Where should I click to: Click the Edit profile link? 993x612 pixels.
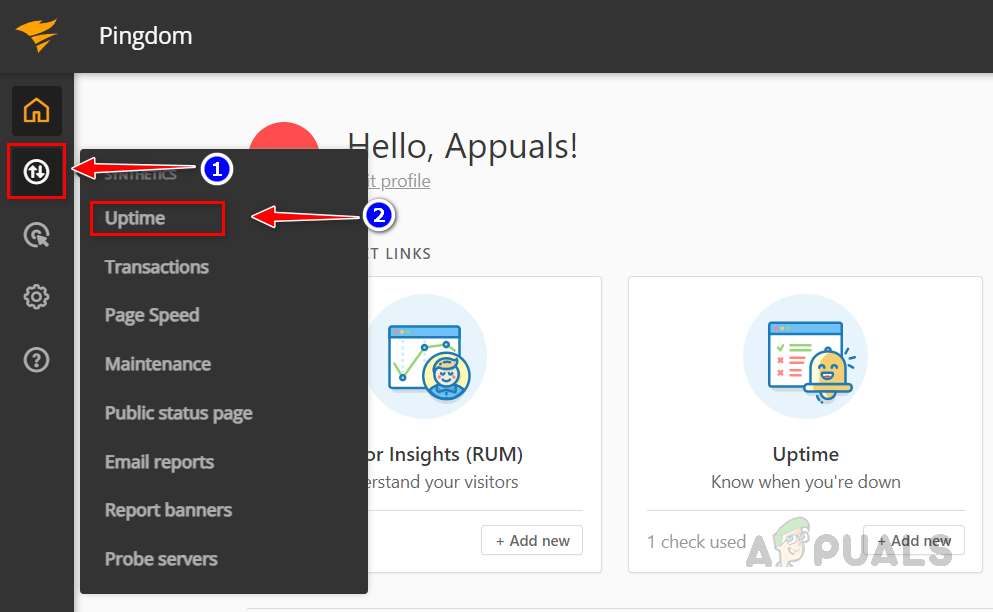click(399, 181)
